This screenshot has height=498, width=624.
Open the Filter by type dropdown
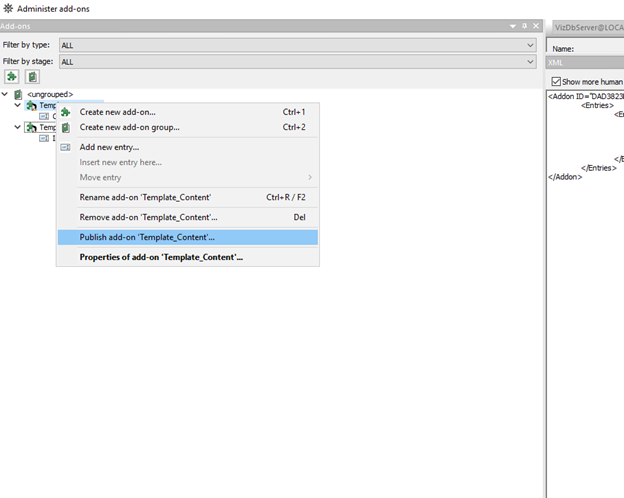coord(530,45)
